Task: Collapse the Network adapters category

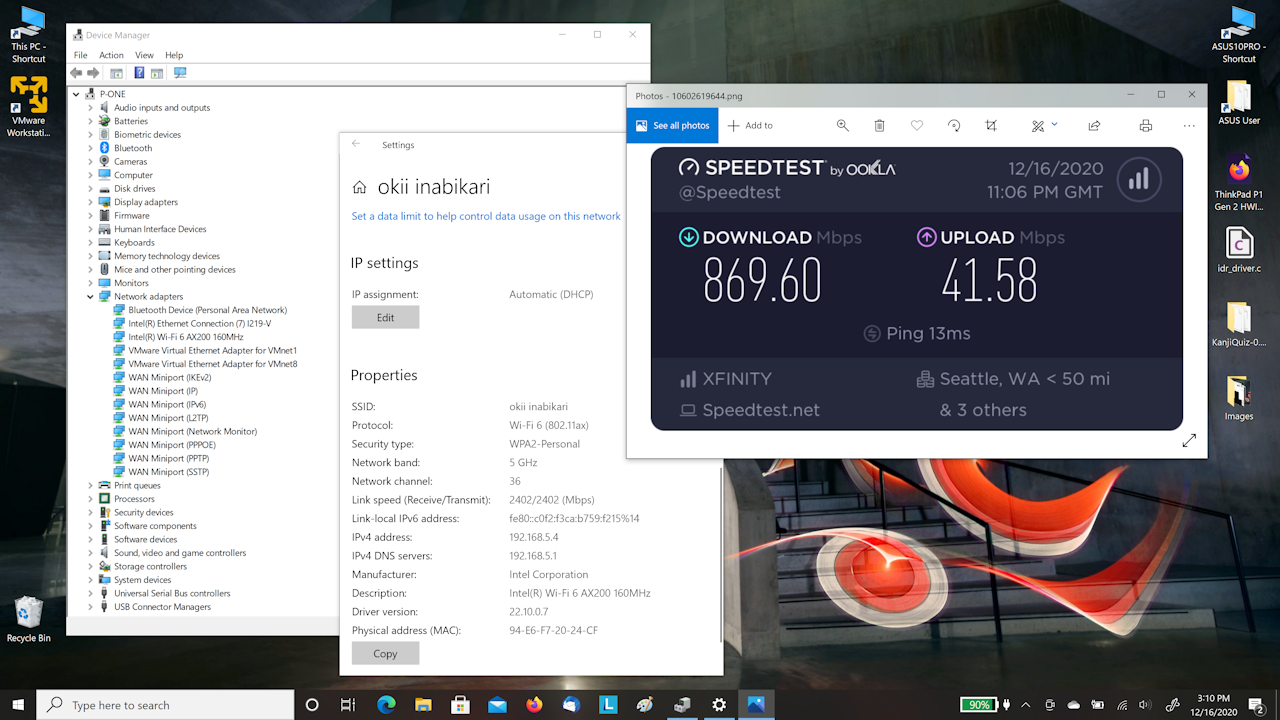Action: (90, 296)
